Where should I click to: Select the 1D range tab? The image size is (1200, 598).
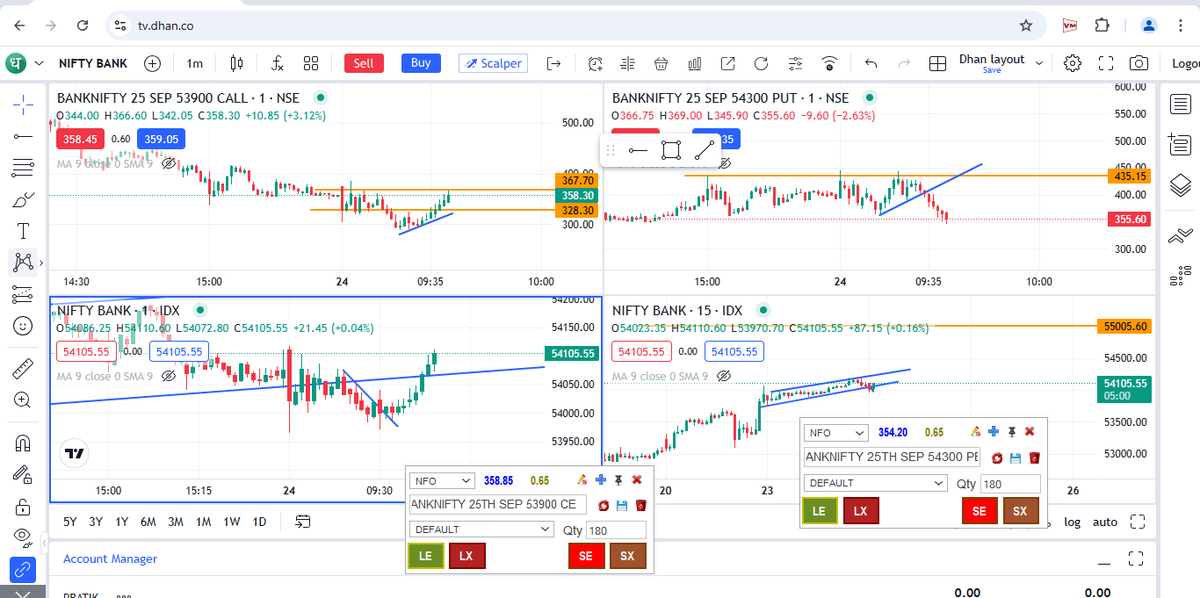click(x=259, y=522)
